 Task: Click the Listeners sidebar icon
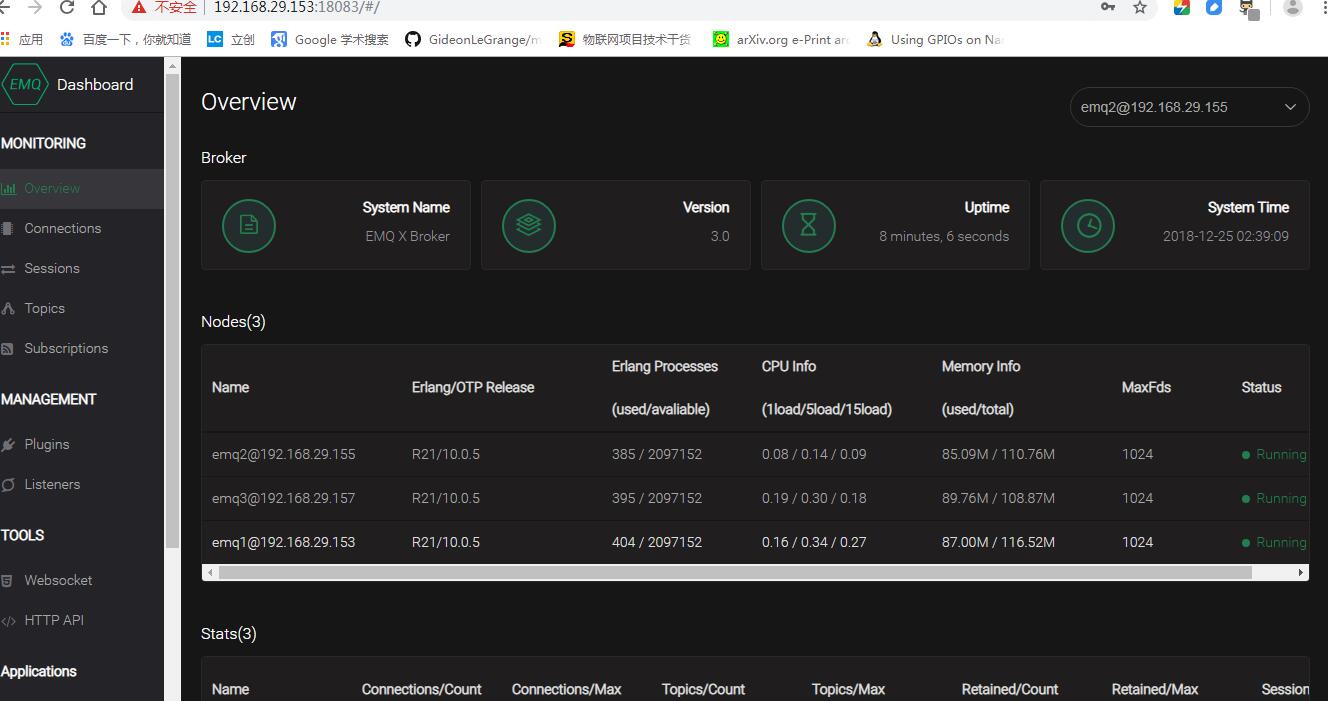8,485
